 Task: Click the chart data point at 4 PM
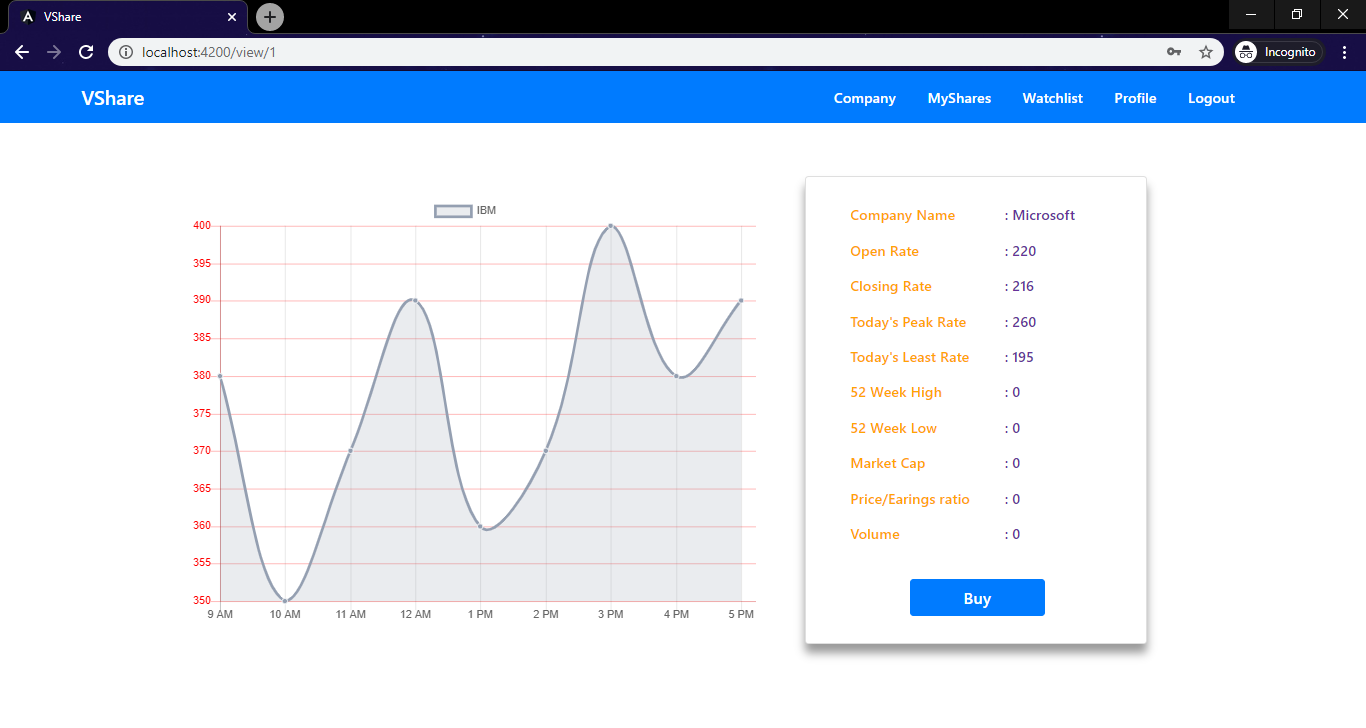676,376
